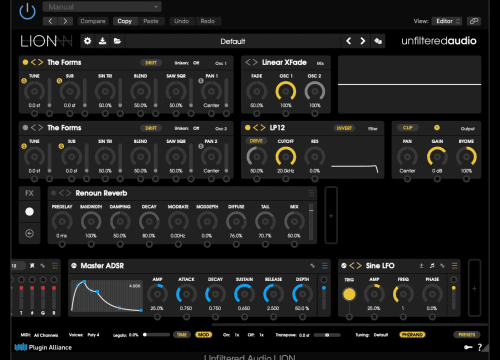This screenshot has width=500, height=360.
Task: Toggle DRIFT on Osc 2
Action: point(151,128)
